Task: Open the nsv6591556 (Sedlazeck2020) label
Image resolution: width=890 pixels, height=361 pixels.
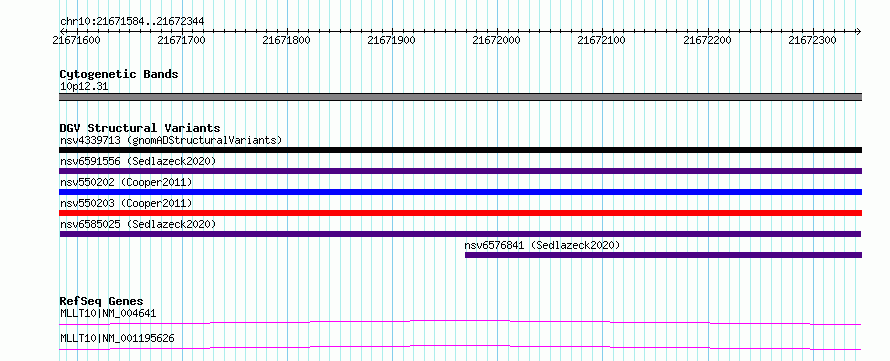Action: point(138,161)
